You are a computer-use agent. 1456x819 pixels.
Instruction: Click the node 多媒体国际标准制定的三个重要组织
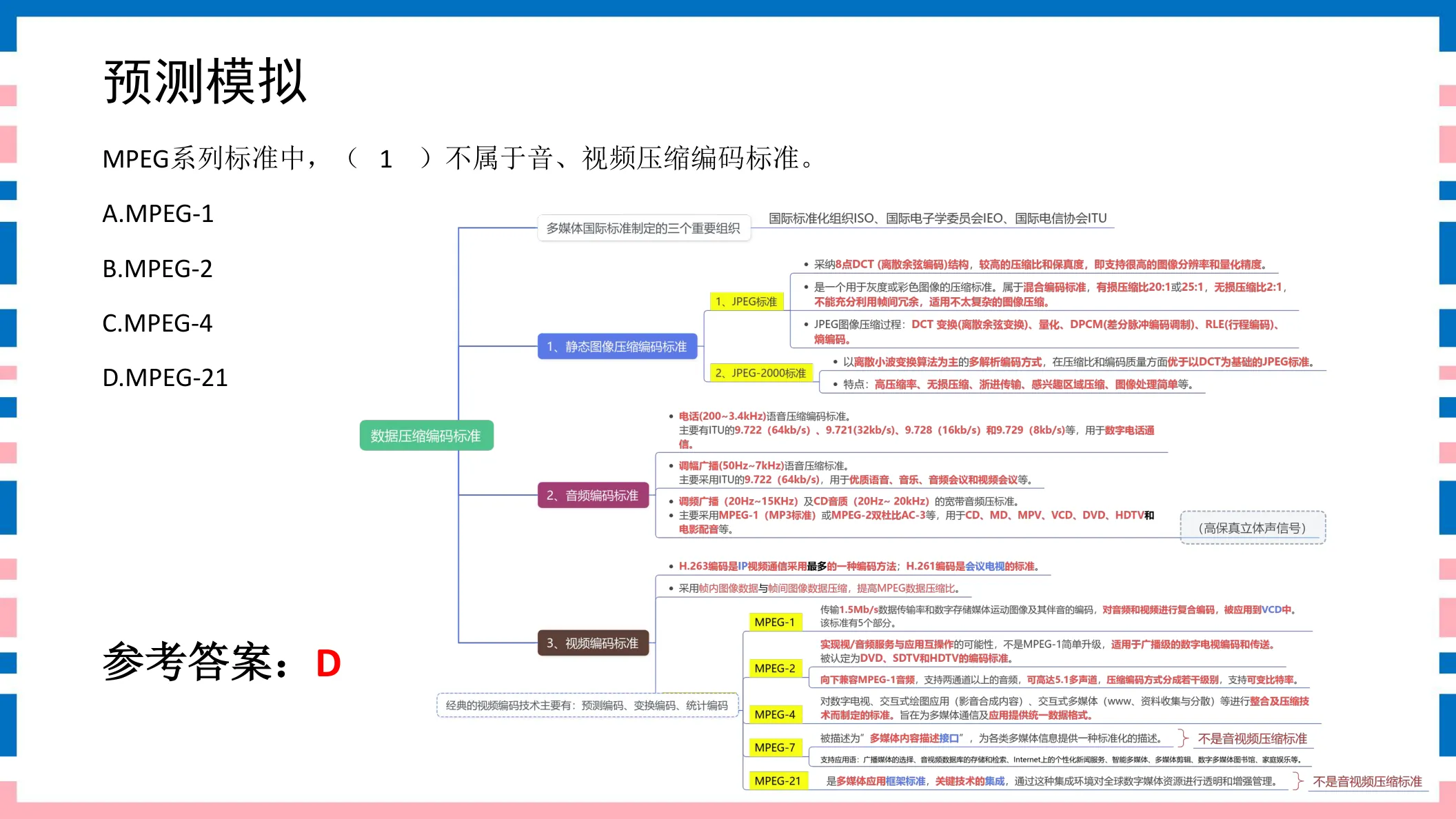(x=643, y=228)
